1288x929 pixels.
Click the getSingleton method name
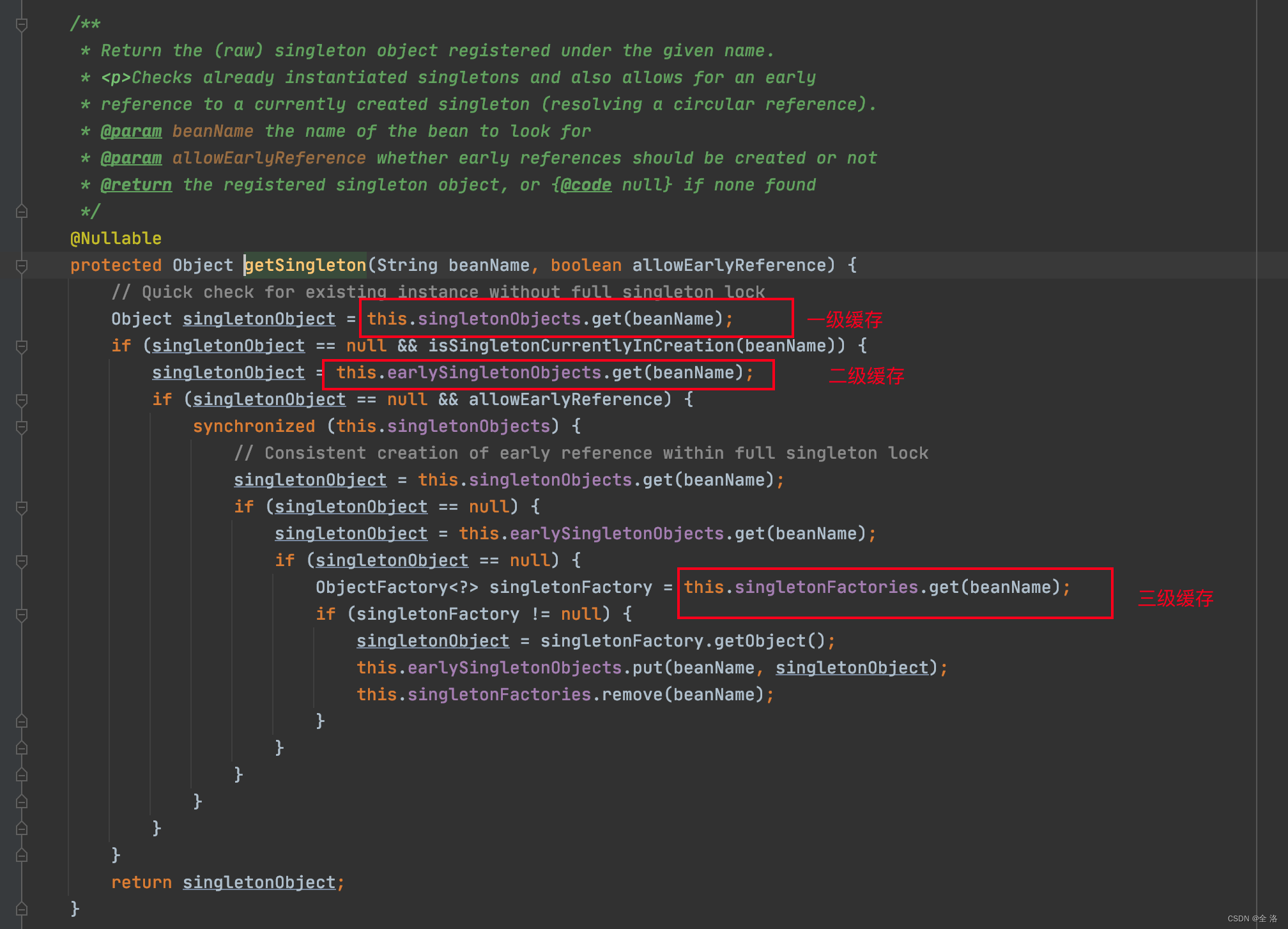[x=305, y=265]
